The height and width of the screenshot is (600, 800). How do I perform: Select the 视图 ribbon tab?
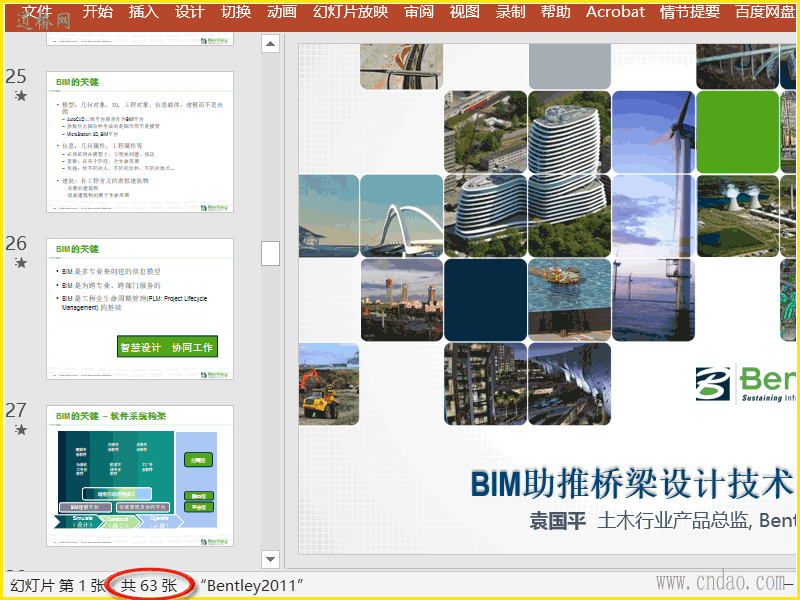click(x=464, y=11)
